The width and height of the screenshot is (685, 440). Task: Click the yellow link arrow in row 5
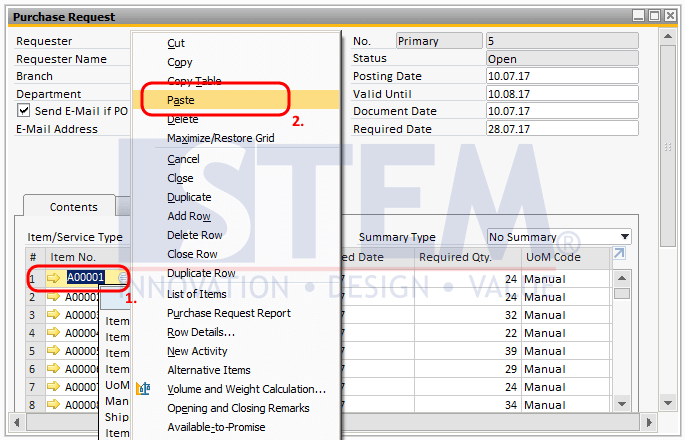point(53,350)
